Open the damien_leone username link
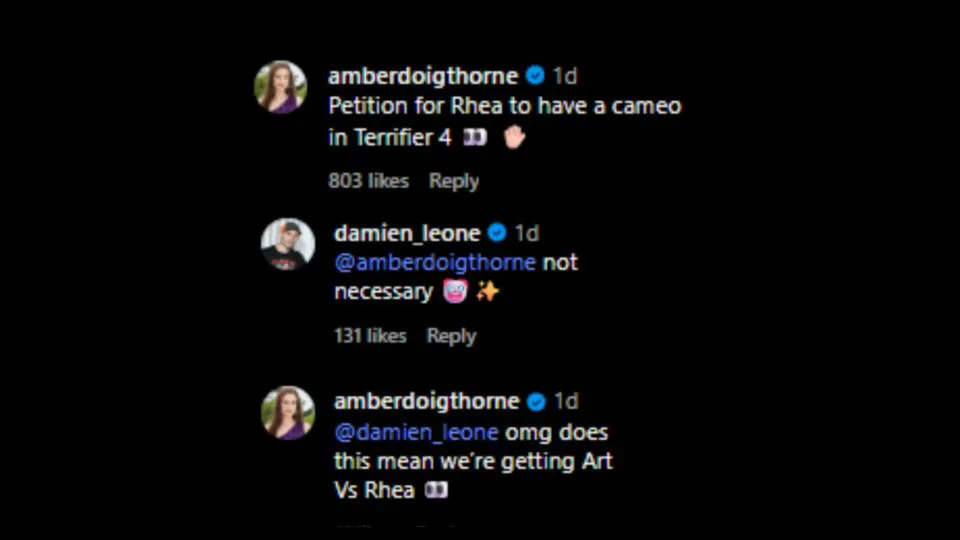This screenshot has width=960, height=540. [x=409, y=233]
